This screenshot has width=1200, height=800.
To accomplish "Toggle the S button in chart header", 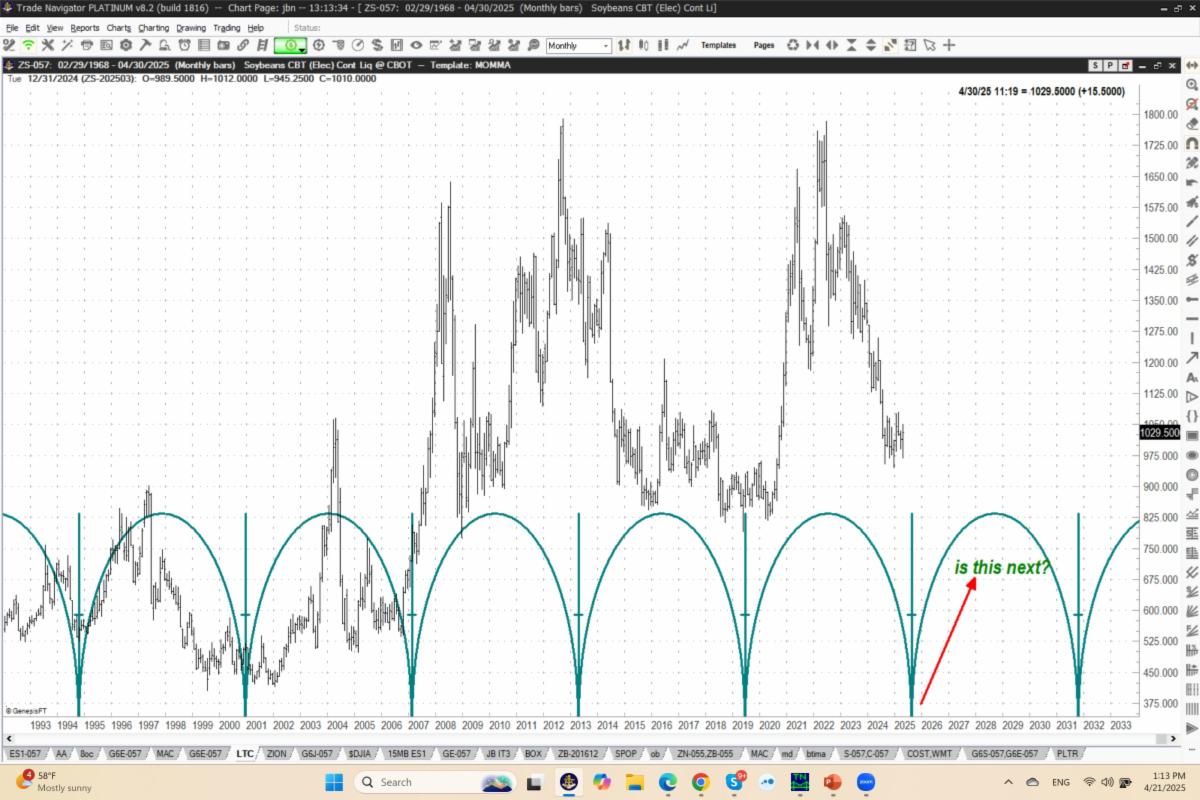I will [1096, 65].
